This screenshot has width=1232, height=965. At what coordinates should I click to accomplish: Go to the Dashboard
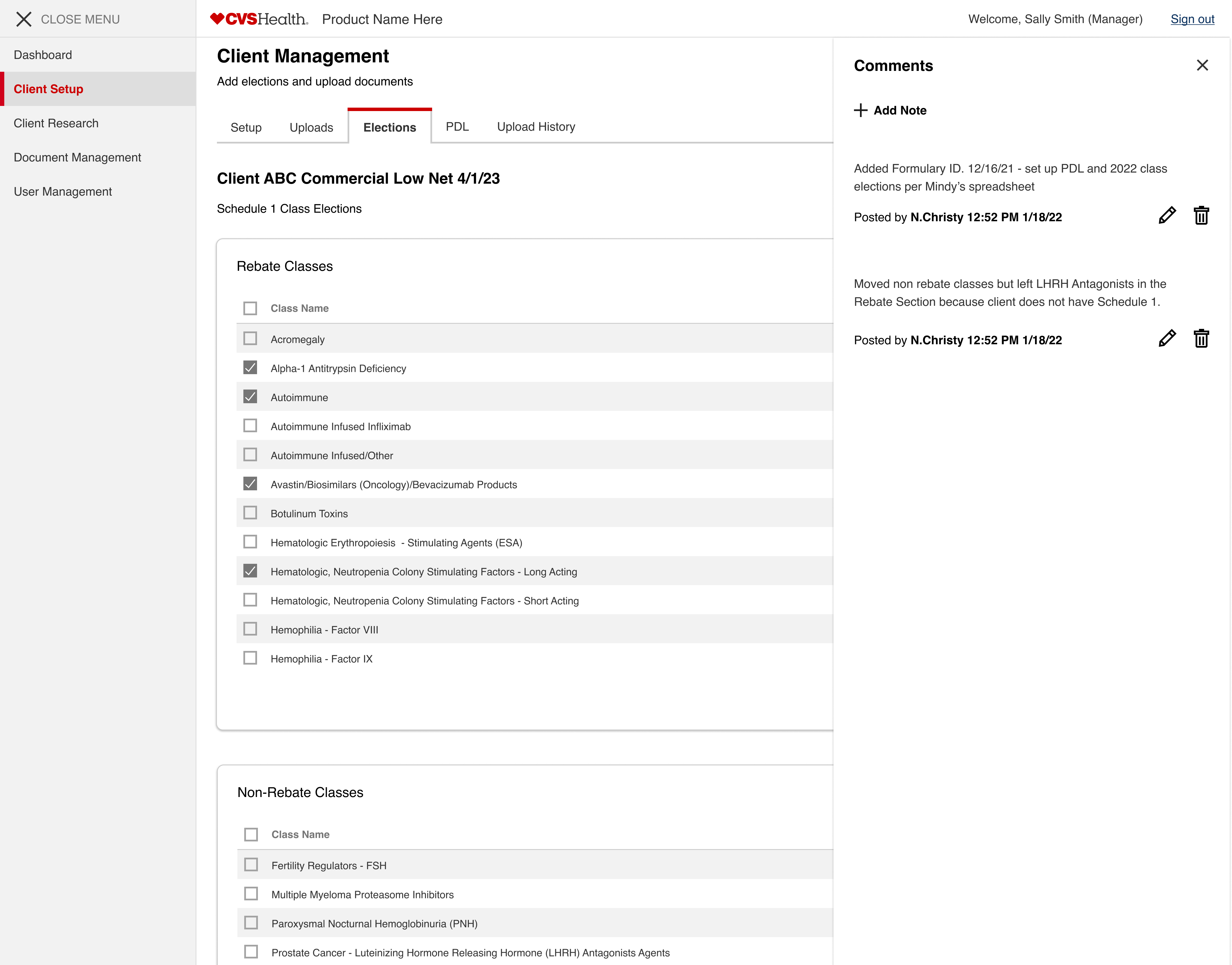point(43,54)
